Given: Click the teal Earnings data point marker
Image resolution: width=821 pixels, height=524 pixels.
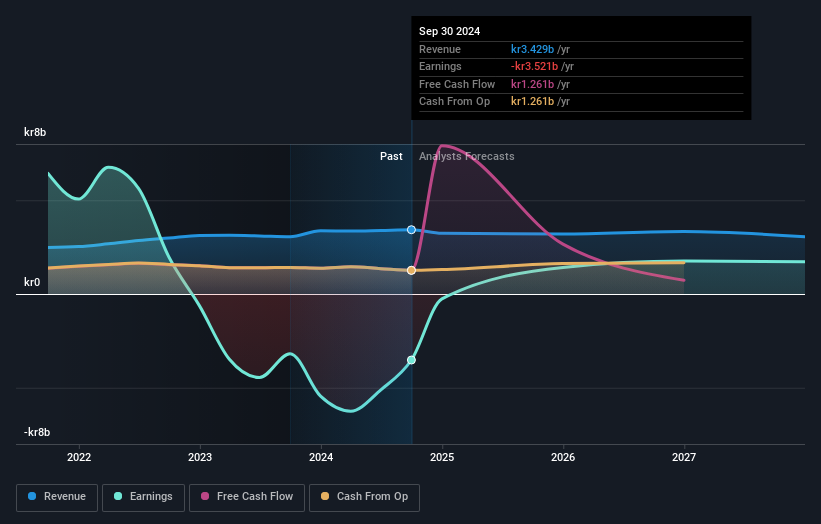Looking at the screenshot, I should [412, 360].
